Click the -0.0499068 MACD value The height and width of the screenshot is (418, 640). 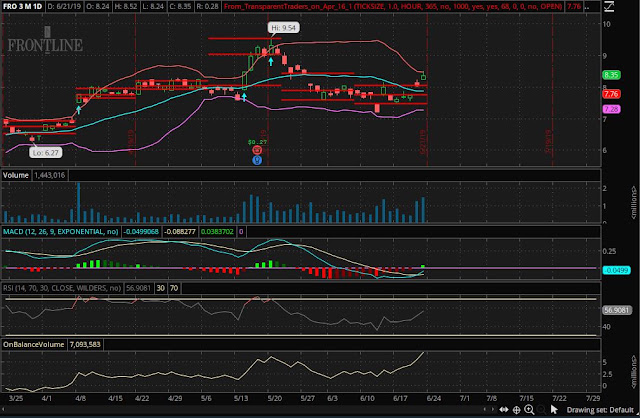(141, 231)
